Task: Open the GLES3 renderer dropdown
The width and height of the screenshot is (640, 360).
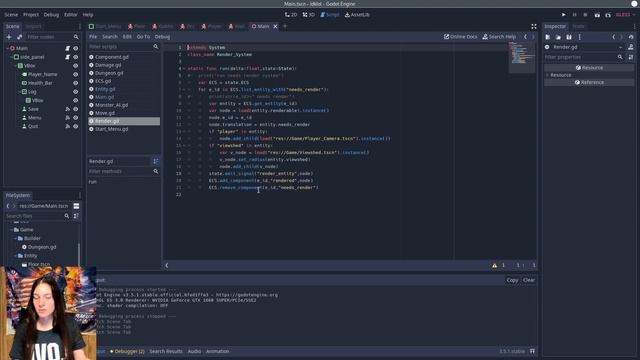Action: point(625,15)
